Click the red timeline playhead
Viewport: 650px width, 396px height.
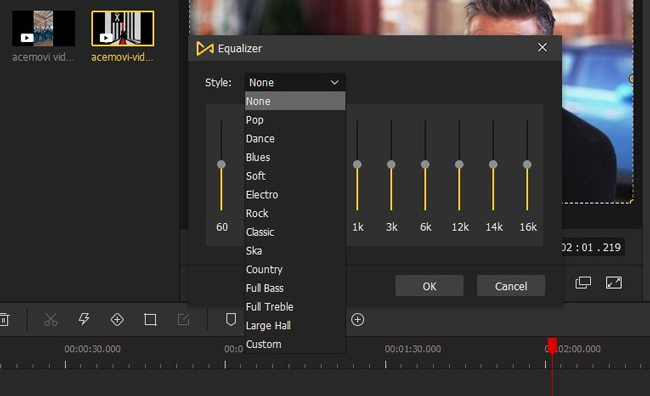[x=552, y=345]
